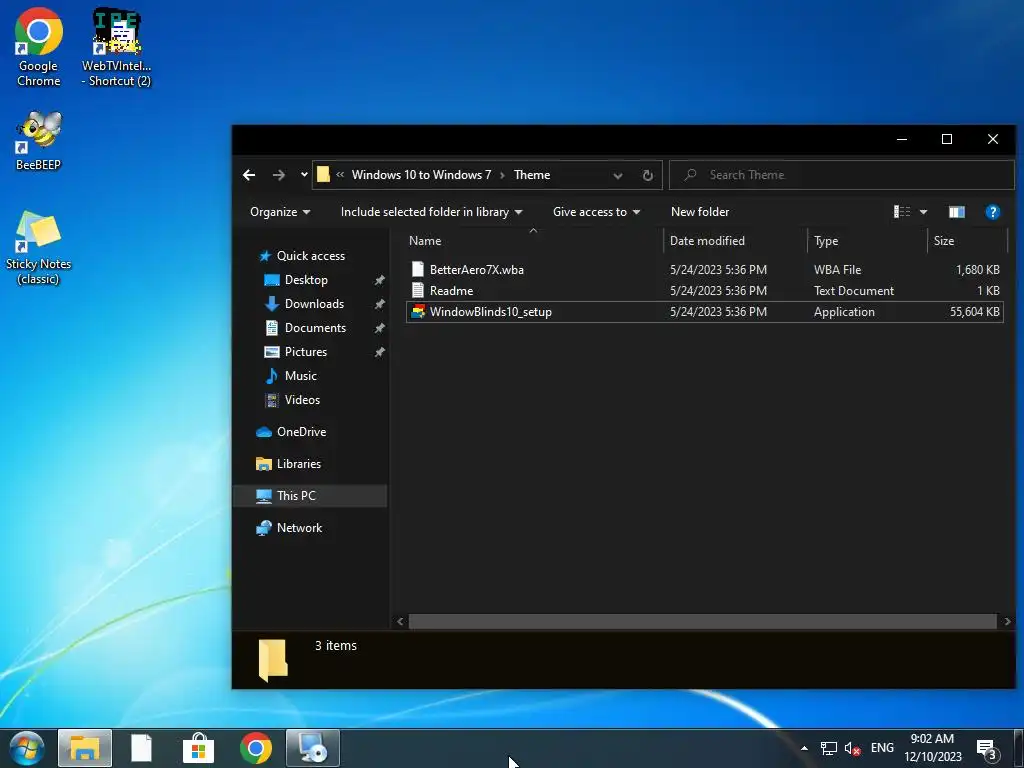Launch BeeBEEP desktop shortcut
Screen dimensions: 1024x768
click(39, 140)
